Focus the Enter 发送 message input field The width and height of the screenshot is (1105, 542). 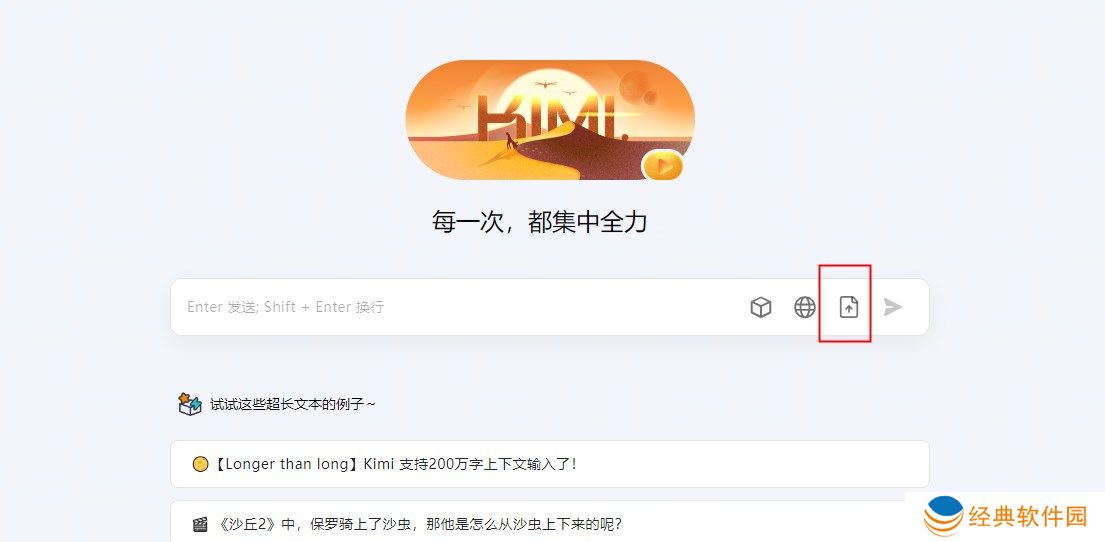(458, 307)
